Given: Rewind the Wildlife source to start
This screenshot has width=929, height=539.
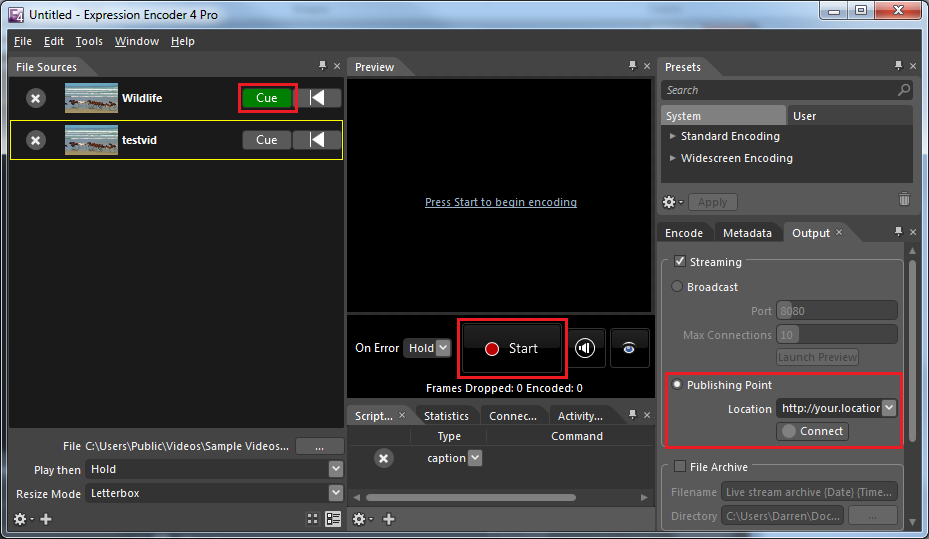Looking at the screenshot, I should pos(318,98).
